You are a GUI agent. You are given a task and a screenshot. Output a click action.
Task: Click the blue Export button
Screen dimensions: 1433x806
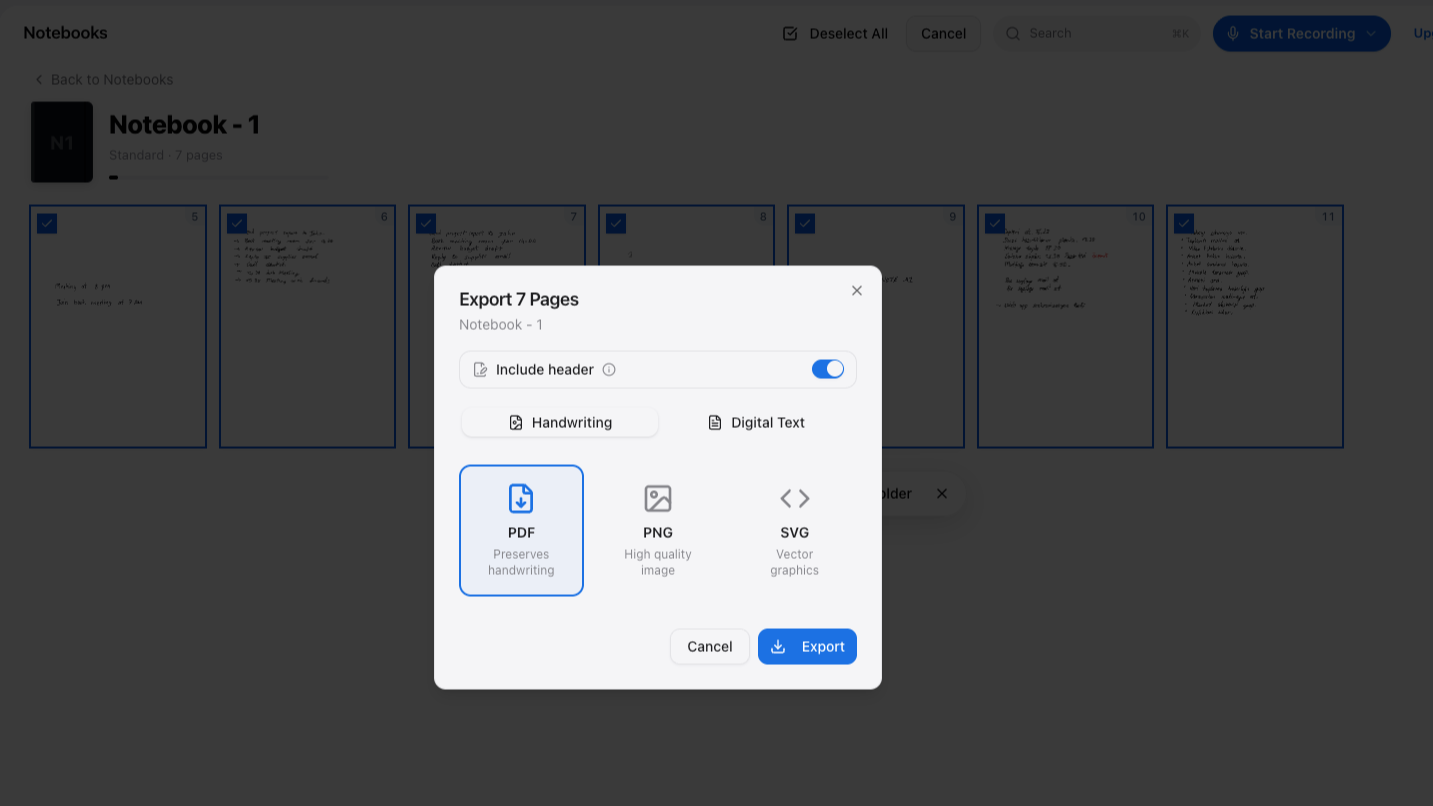[807, 647]
